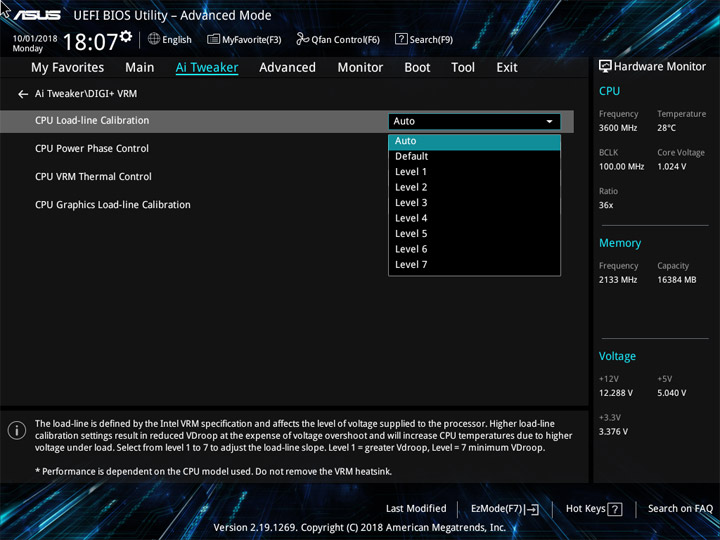Open Search(F9)

pyautogui.click(x=424, y=39)
